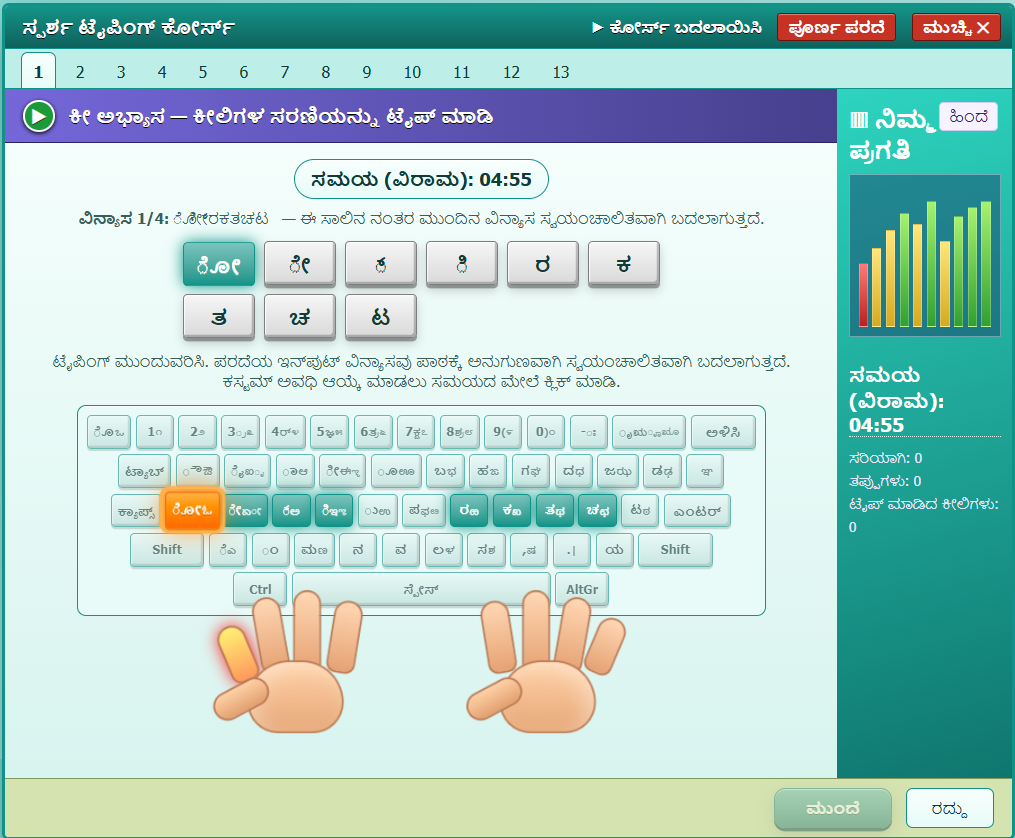Click the ಕ key on home row
This screenshot has width=1015, height=838.
[x=511, y=511]
